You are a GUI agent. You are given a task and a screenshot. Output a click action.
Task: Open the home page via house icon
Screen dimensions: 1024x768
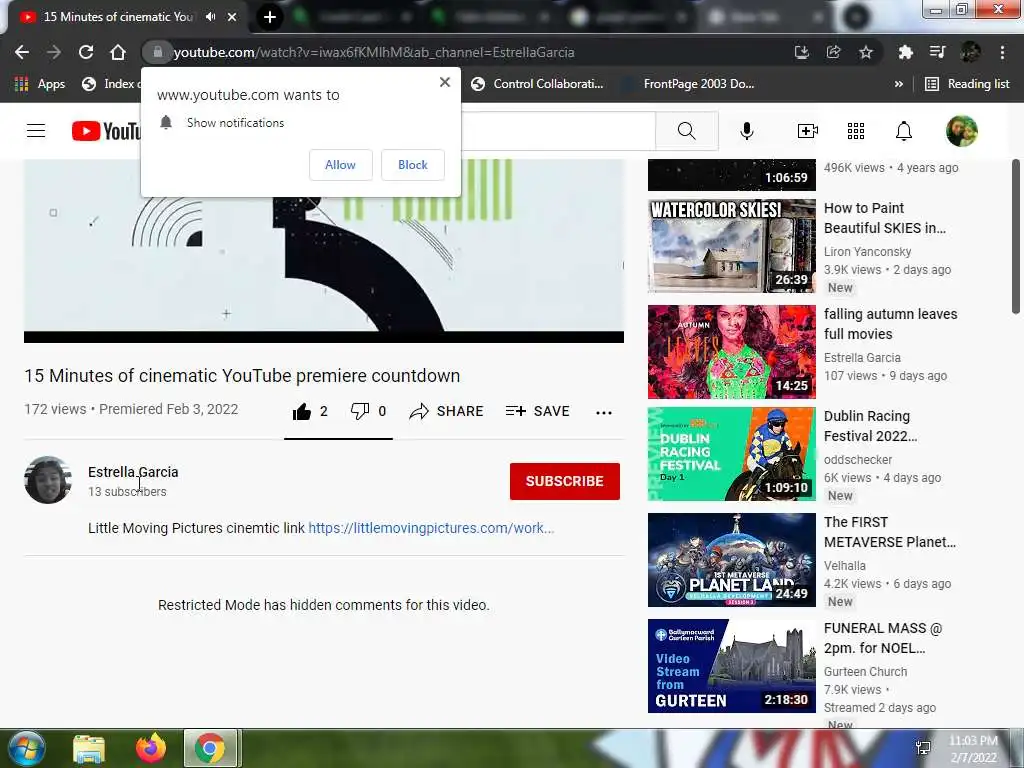click(x=118, y=52)
